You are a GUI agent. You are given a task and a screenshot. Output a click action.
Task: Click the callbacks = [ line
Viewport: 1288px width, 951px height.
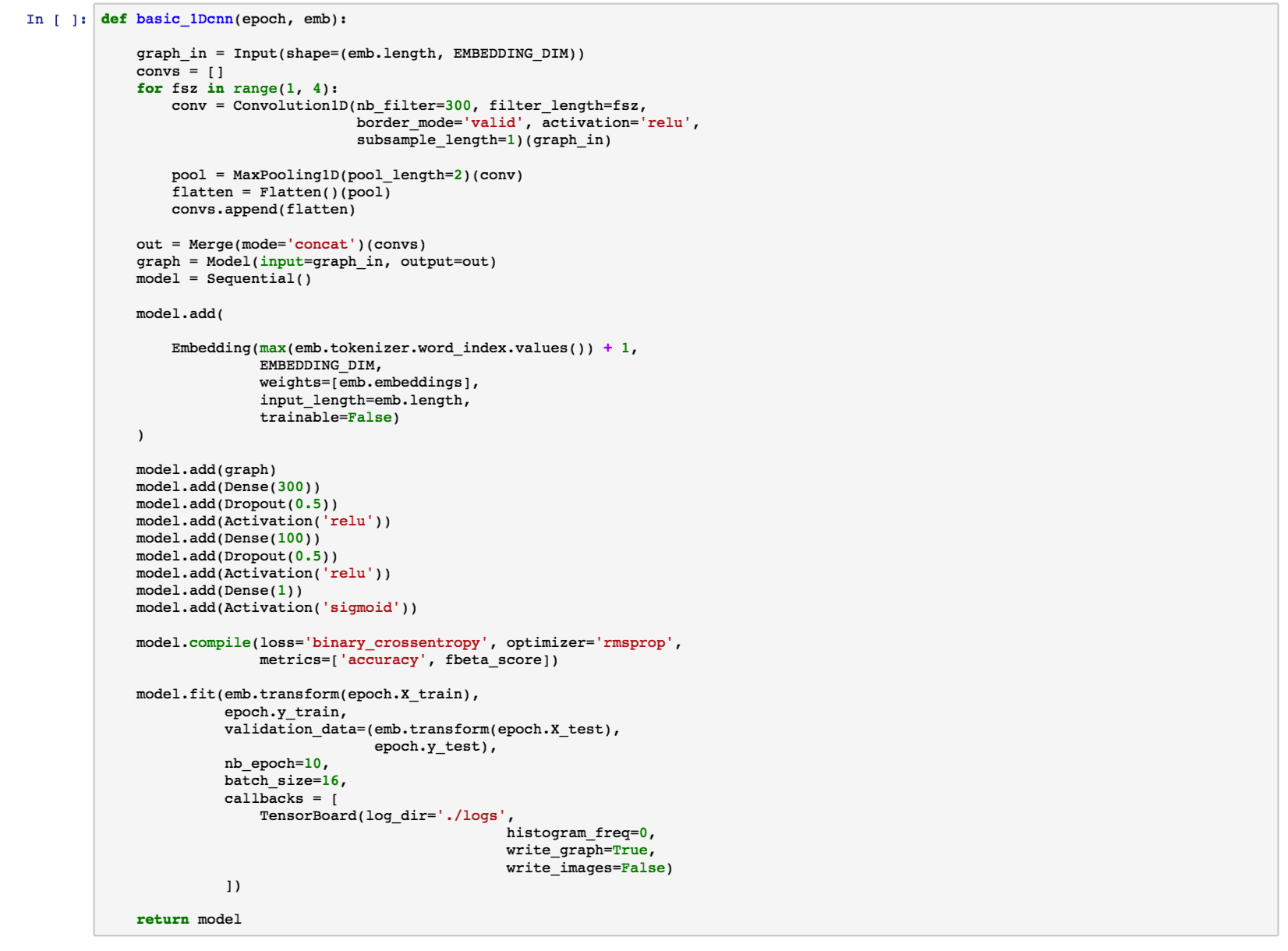pos(281,799)
